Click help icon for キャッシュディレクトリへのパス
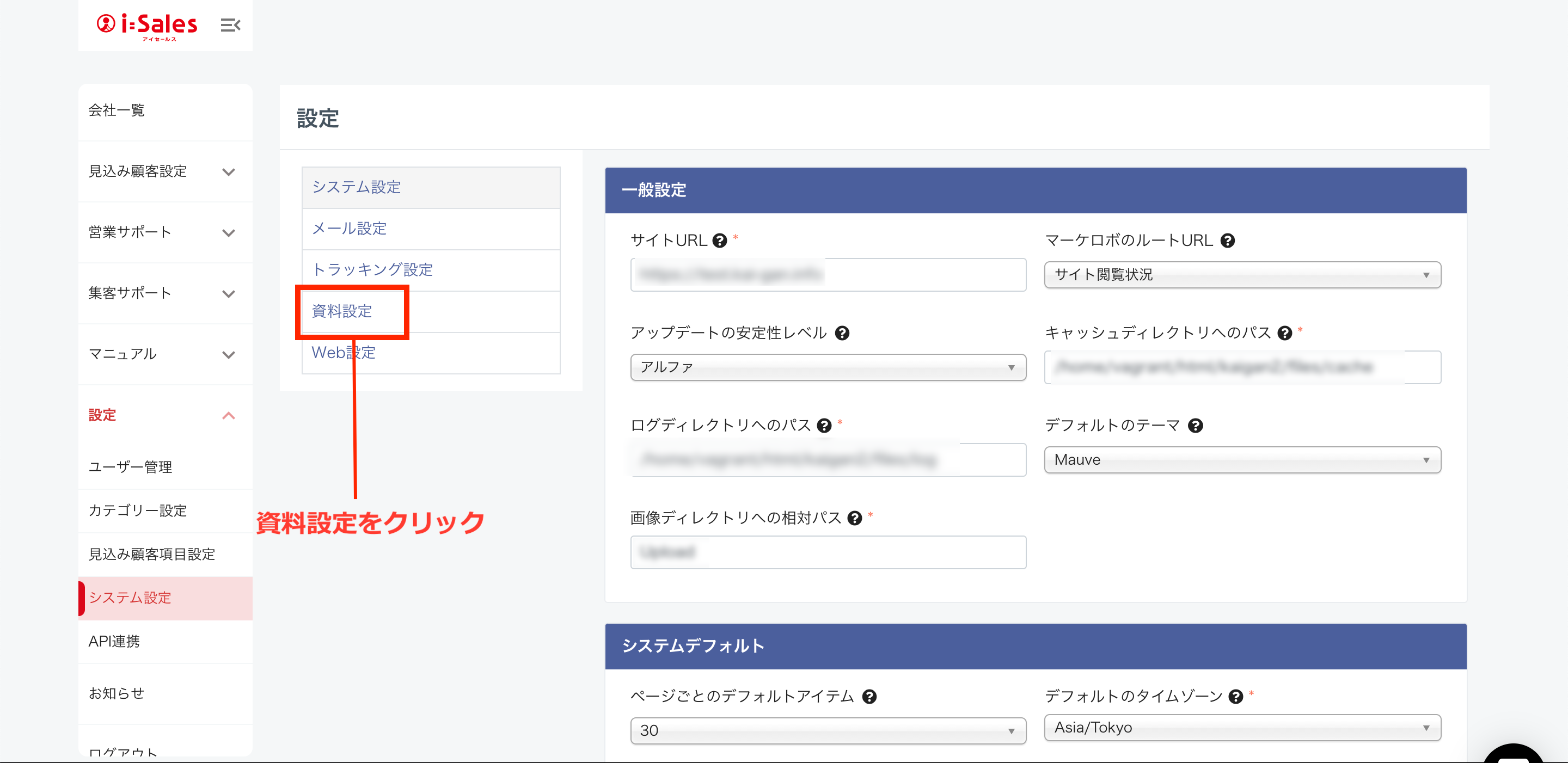This screenshot has height=763, width=1568. 1284,334
